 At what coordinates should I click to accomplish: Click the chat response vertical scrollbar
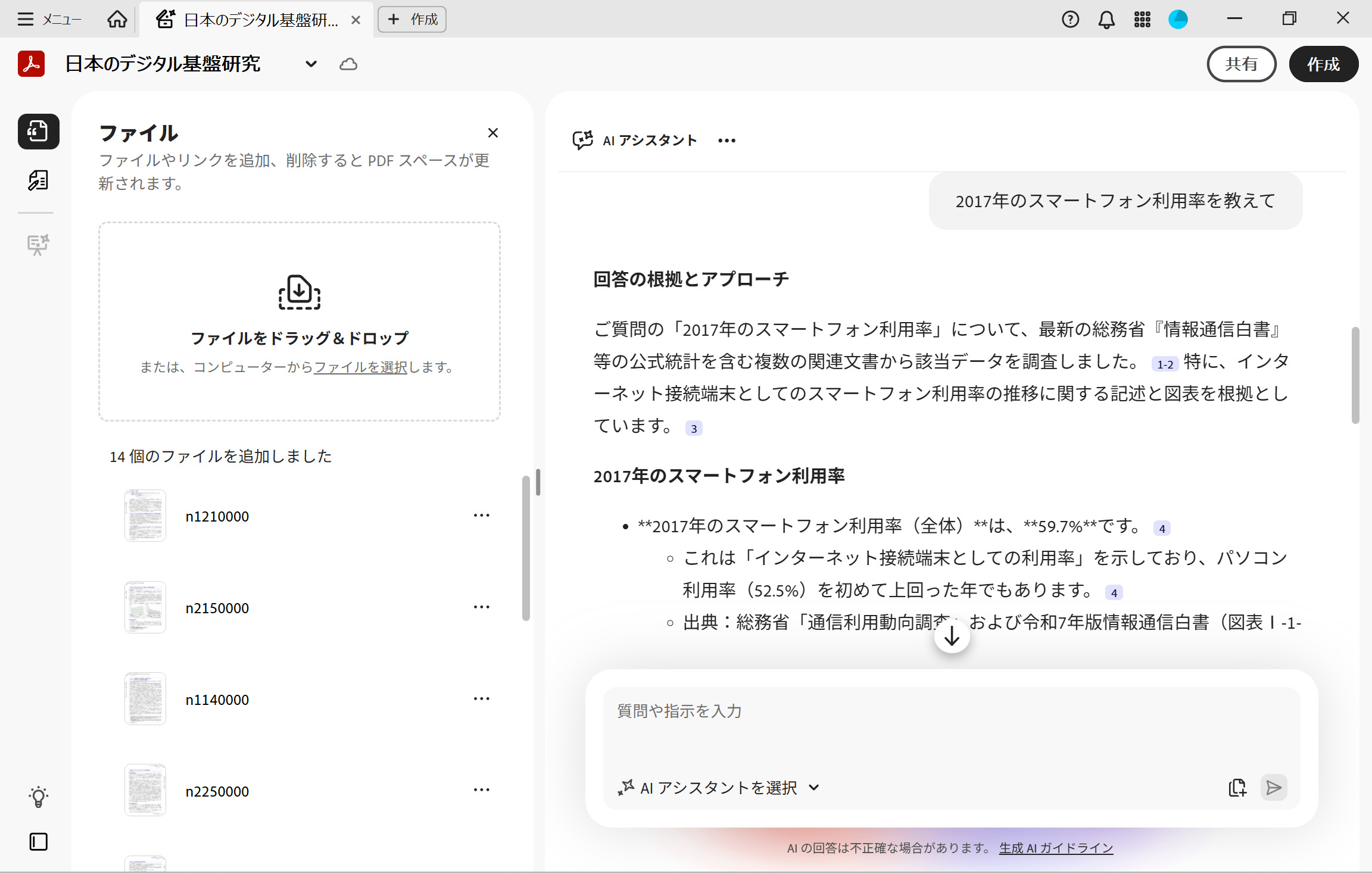(x=1355, y=375)
